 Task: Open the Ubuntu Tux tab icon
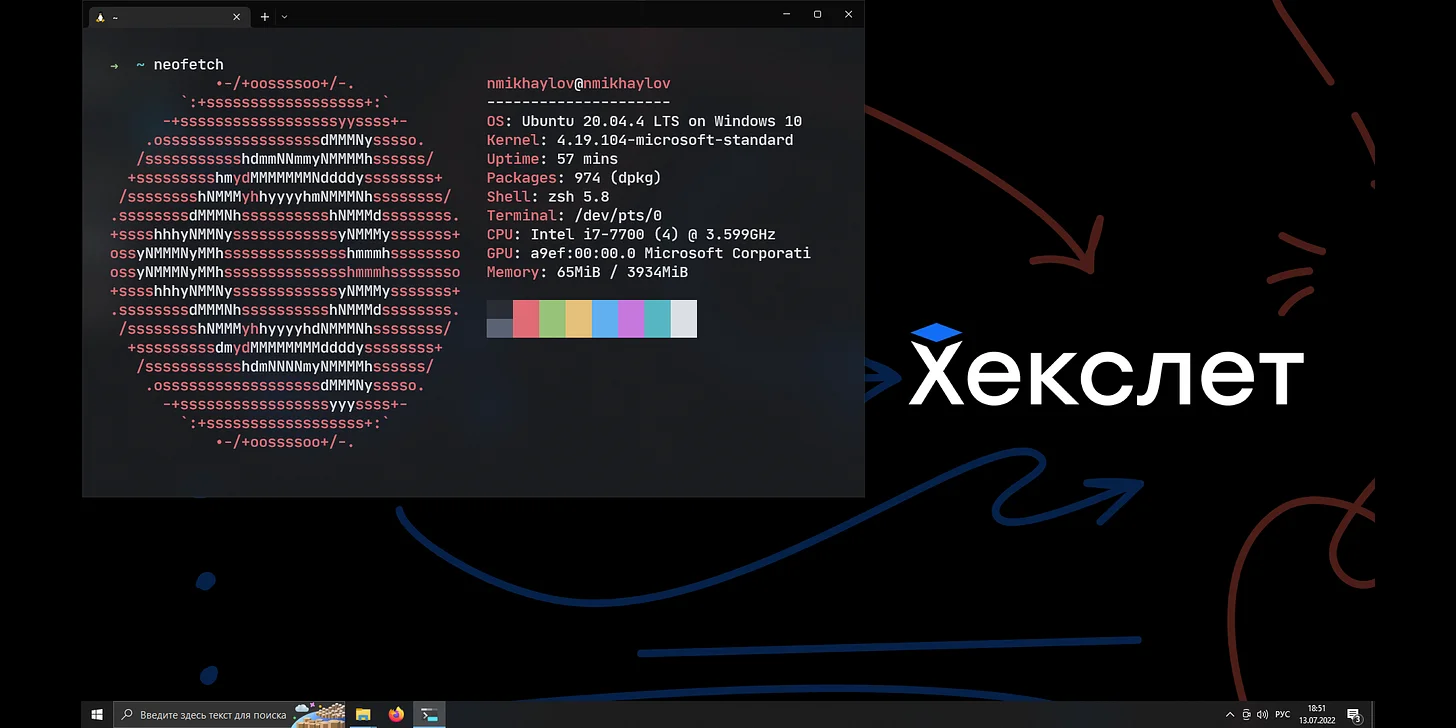pyautogui.click(x=100, y=17)
